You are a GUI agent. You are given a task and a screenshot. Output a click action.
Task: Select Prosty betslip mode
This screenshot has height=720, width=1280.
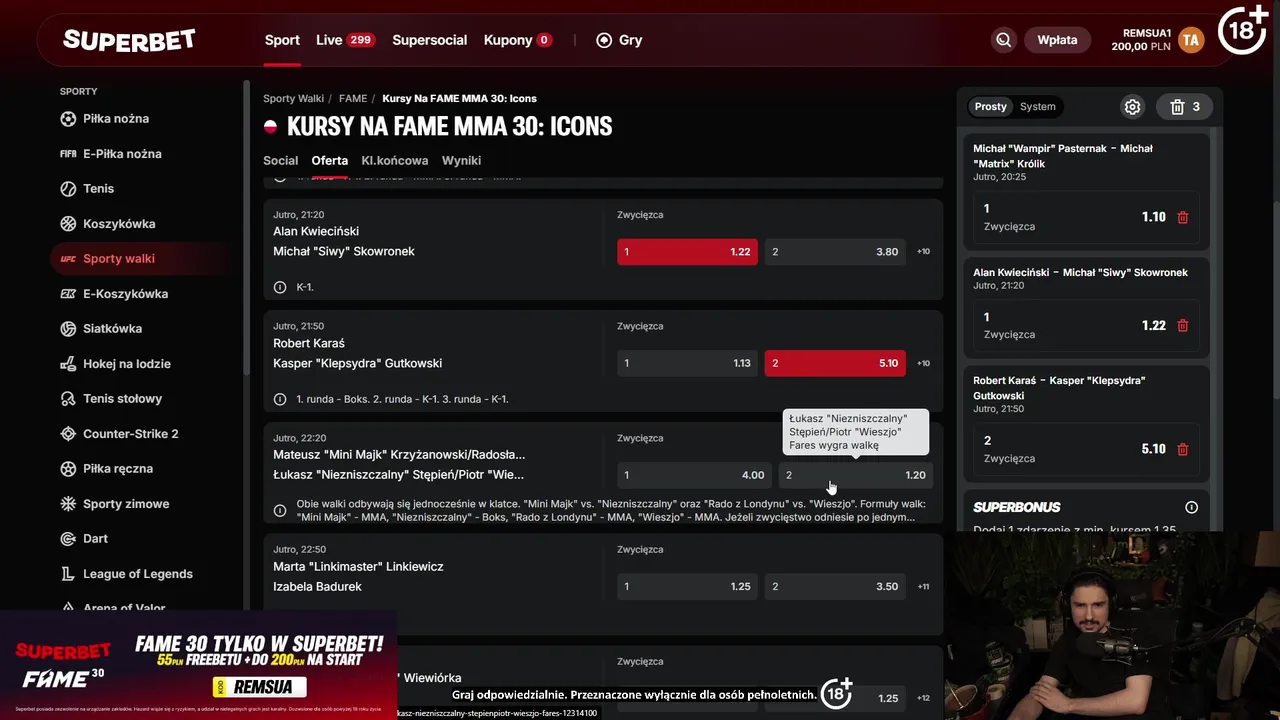(991, 107)
